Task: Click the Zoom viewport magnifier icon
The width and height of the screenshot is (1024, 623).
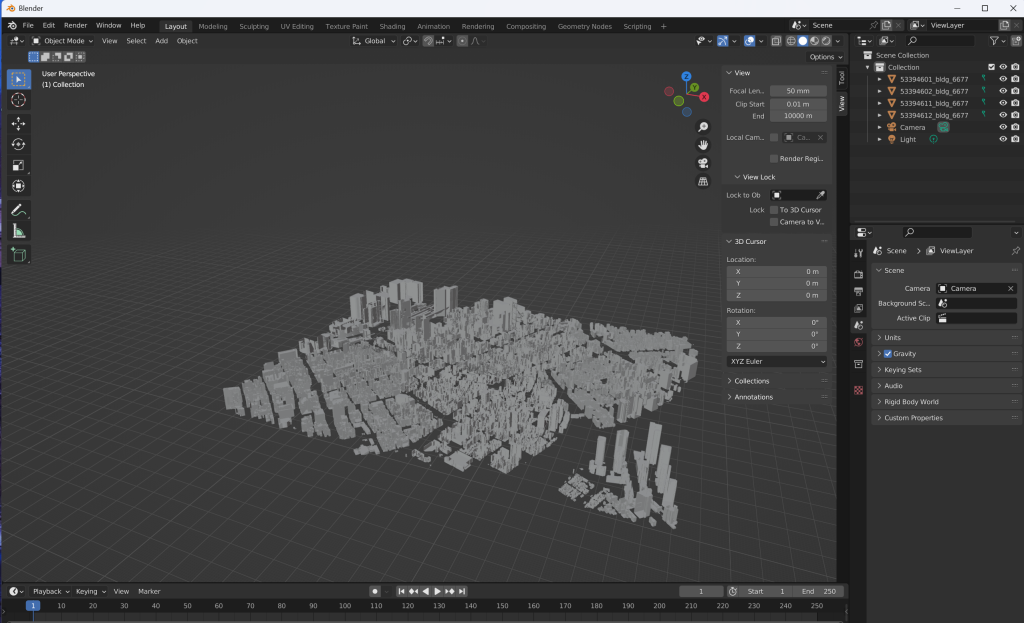Action: pyautogui.click(x=703, y=127)
